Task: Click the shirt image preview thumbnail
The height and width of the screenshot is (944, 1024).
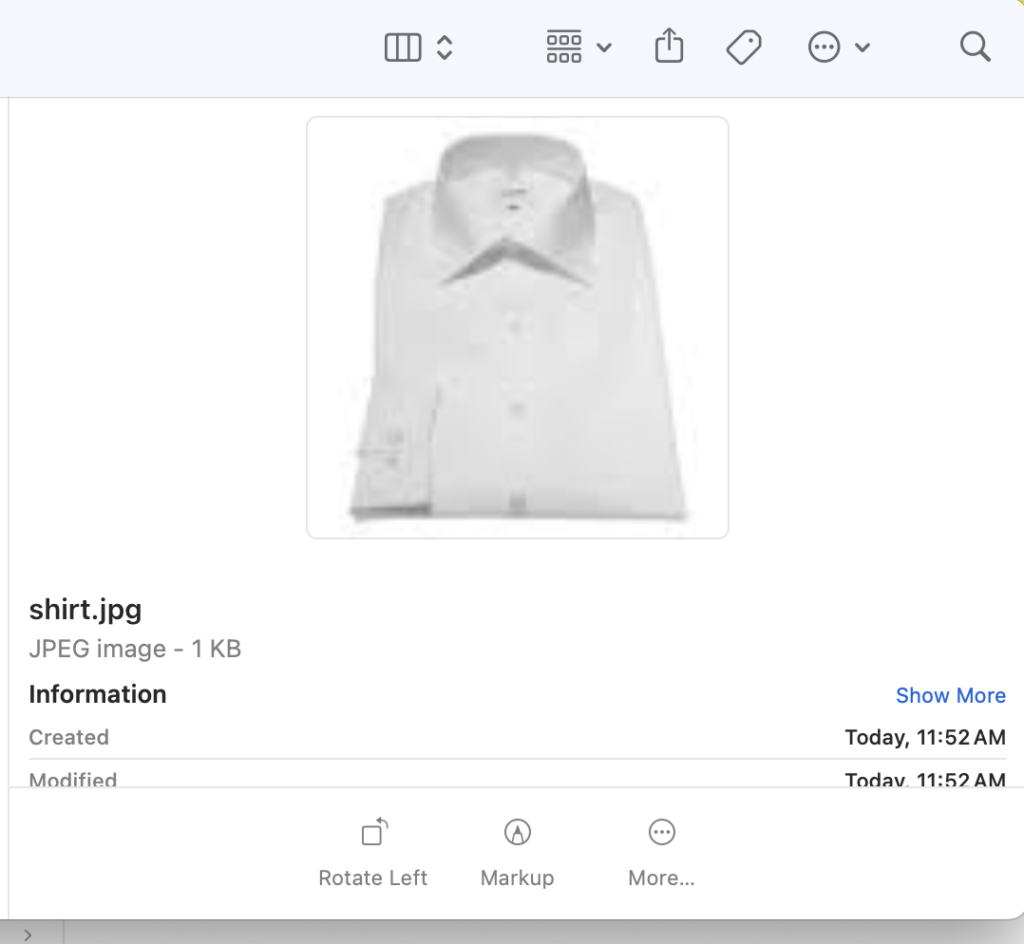Action: click(x=517, y=328)
